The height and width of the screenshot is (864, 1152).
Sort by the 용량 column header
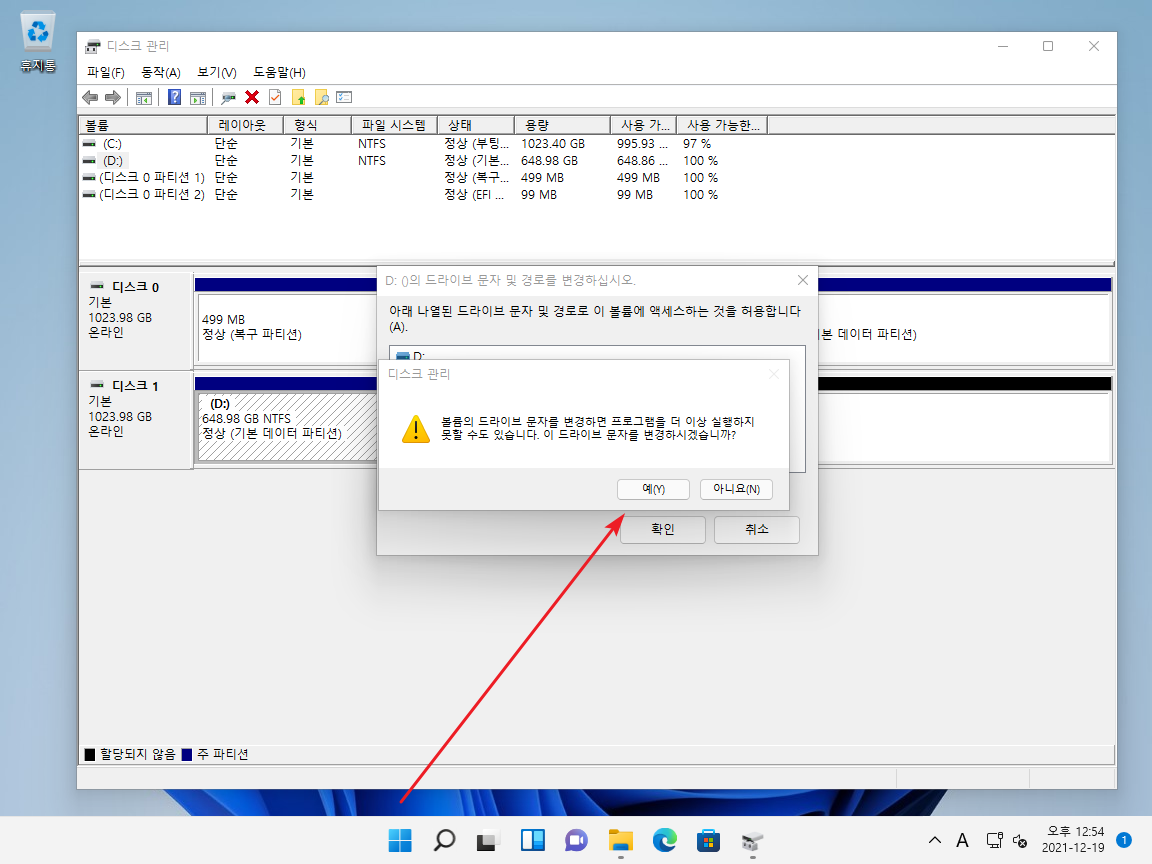pos(562,125)
